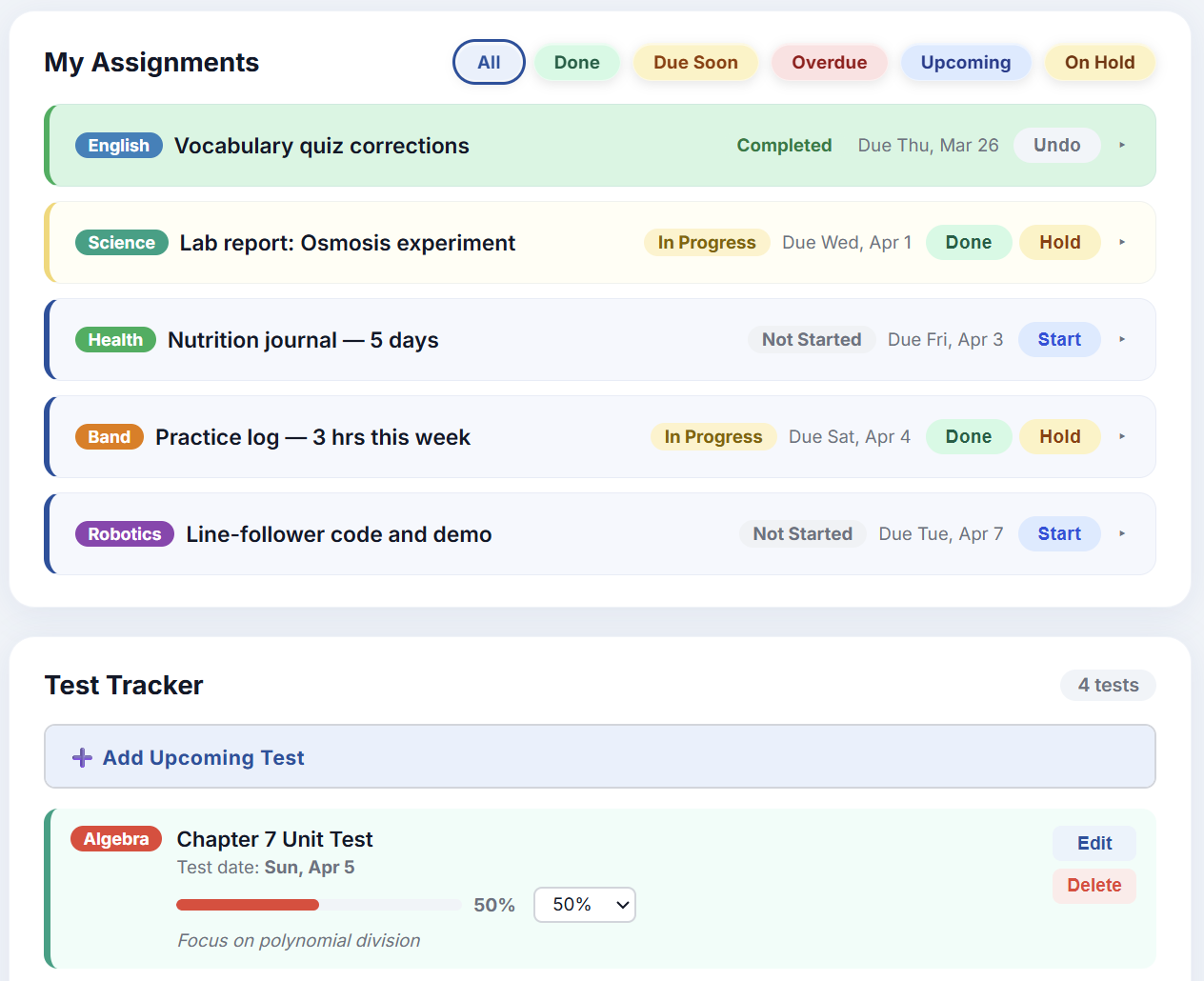The height and width of the screenshot is (981, 1204).
Task: Undo completion of vocabulary quiz corrections
Action: pos(1057,145)
